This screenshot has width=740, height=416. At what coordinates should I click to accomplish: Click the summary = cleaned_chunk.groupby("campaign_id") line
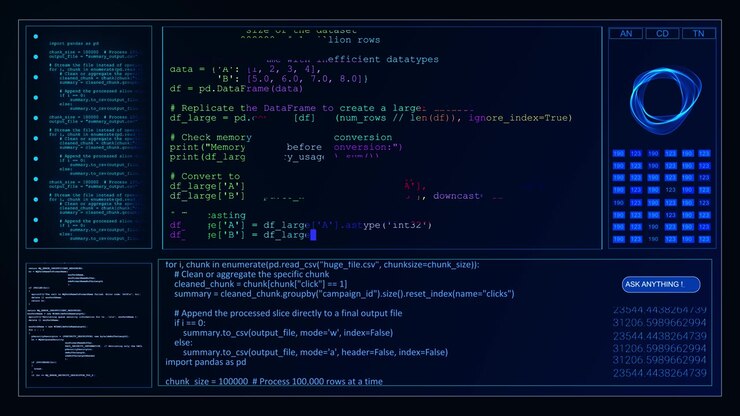344,294
